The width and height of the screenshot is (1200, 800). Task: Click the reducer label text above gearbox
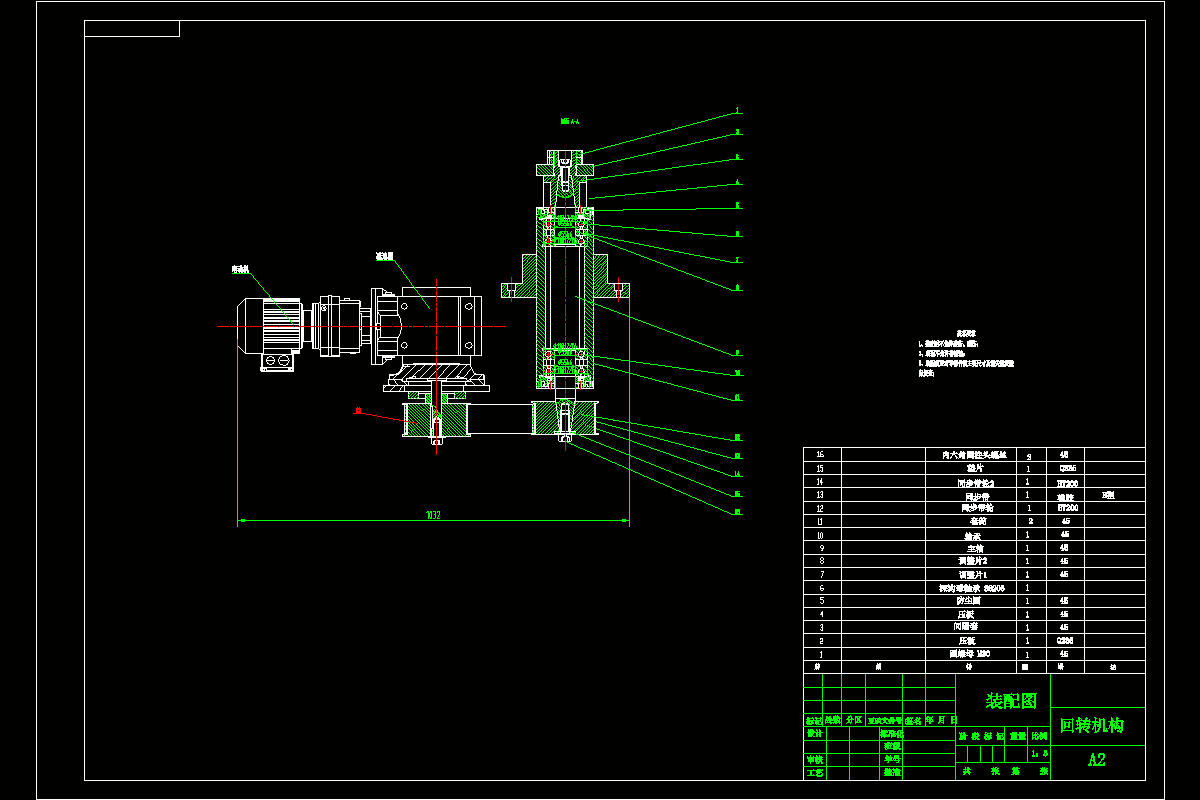[384, 256]
